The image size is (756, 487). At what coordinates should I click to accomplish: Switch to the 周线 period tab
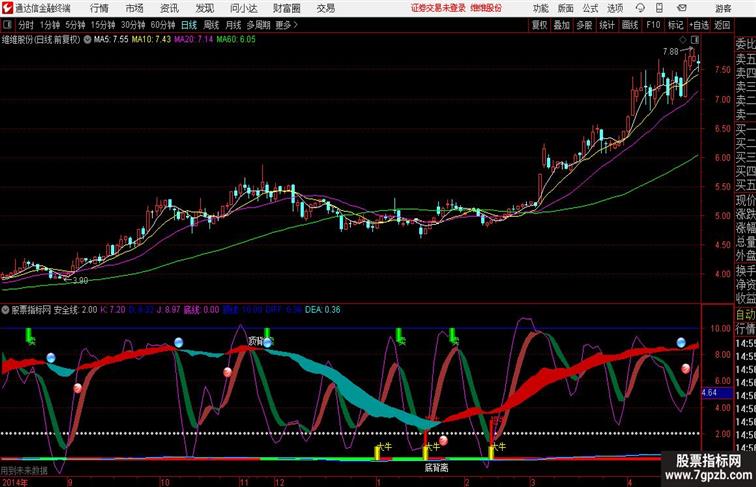tap(211, 25)
